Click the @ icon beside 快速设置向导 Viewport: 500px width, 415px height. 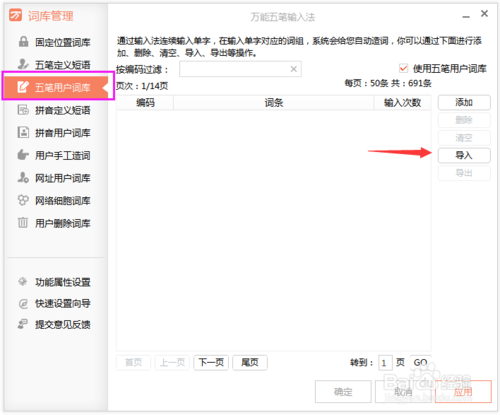point(23,303)
